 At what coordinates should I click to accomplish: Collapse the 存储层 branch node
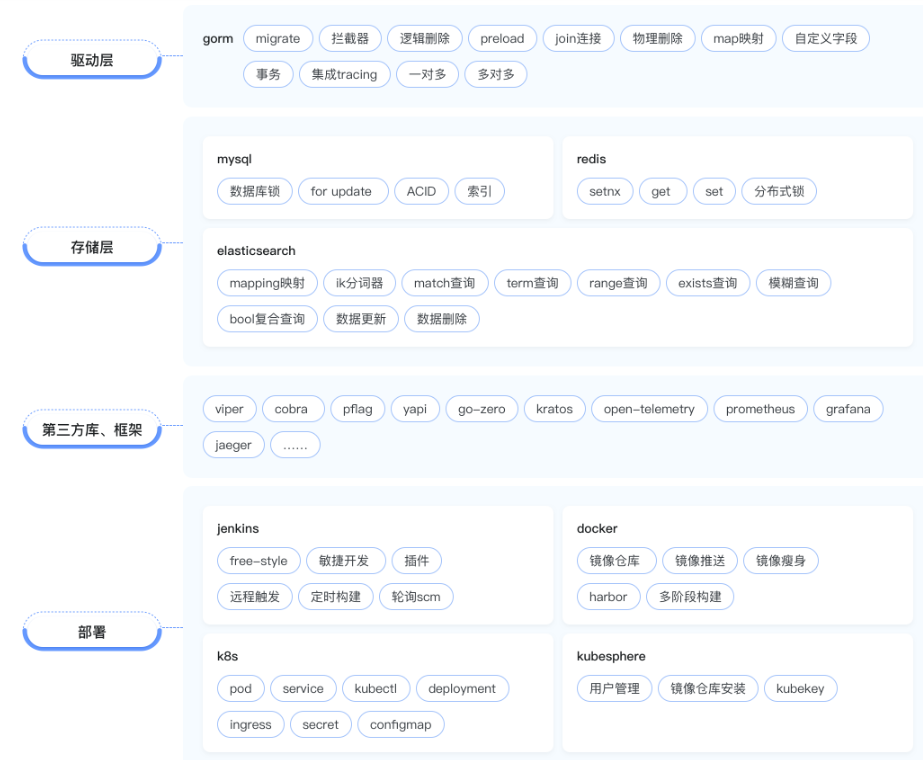point(91,246)
